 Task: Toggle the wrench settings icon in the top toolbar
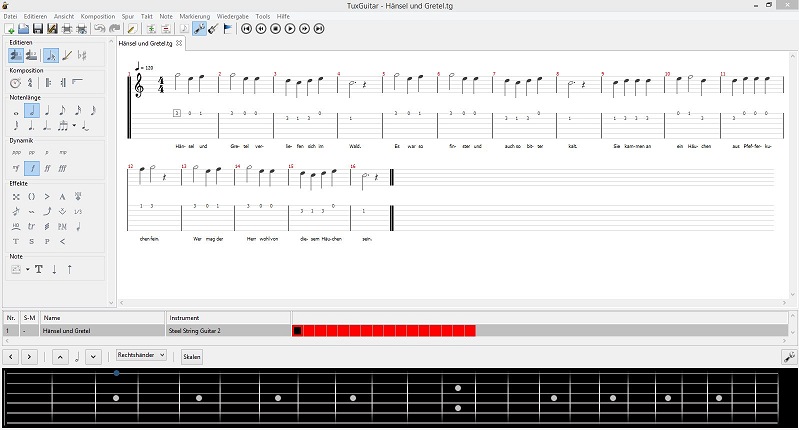(199, 29)
